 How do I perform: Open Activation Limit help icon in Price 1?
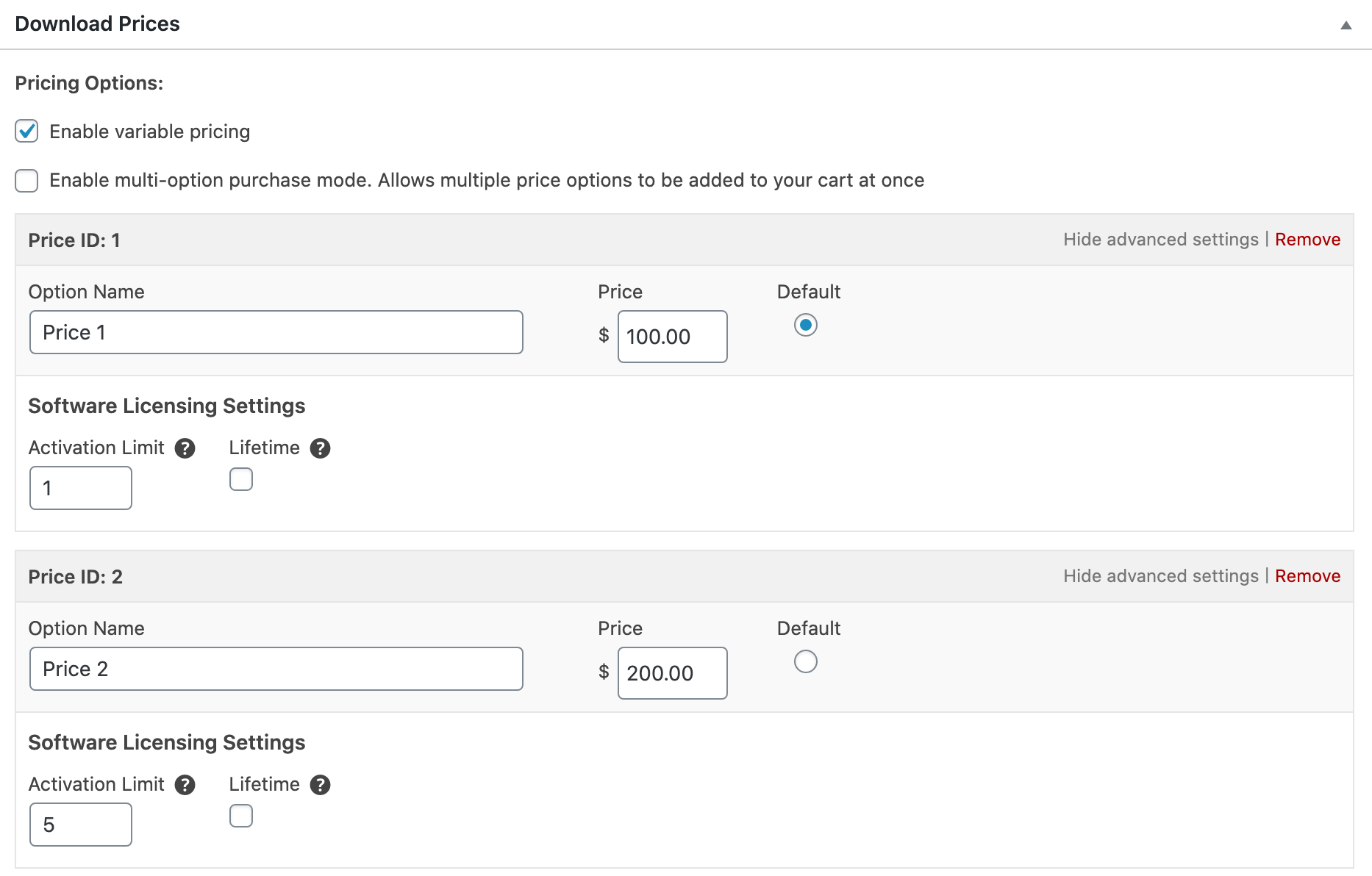tap(185, 448)
